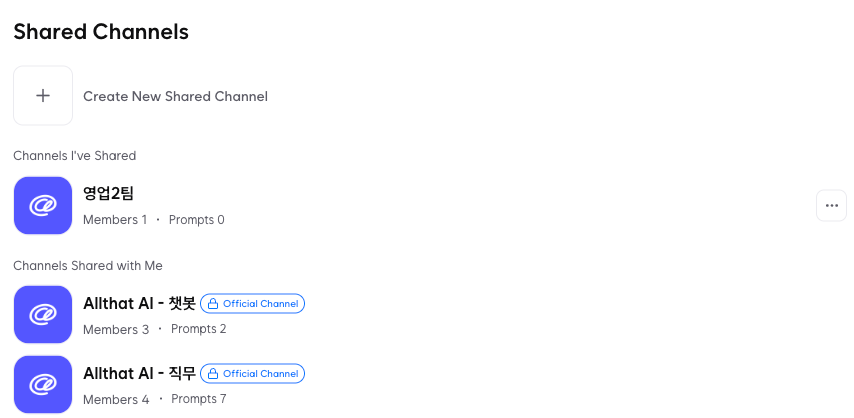Open the 영업2팀 channel icon

pyautogui.click(x=43, y=205)
